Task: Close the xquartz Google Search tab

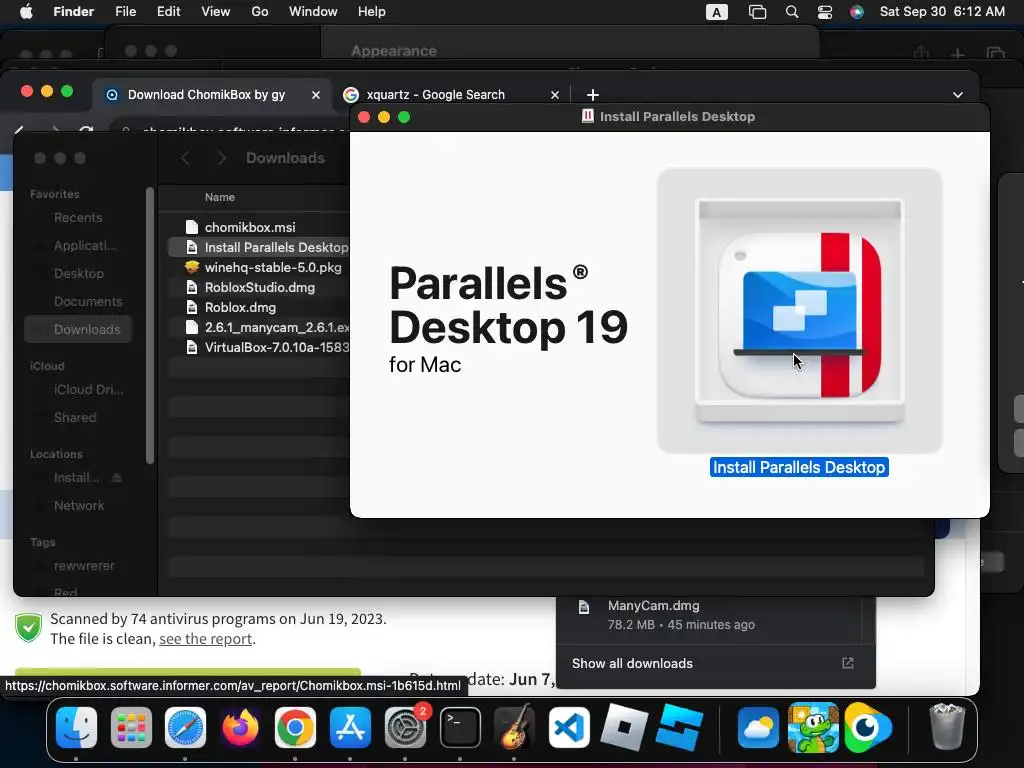Action: [x=555, y=95]
